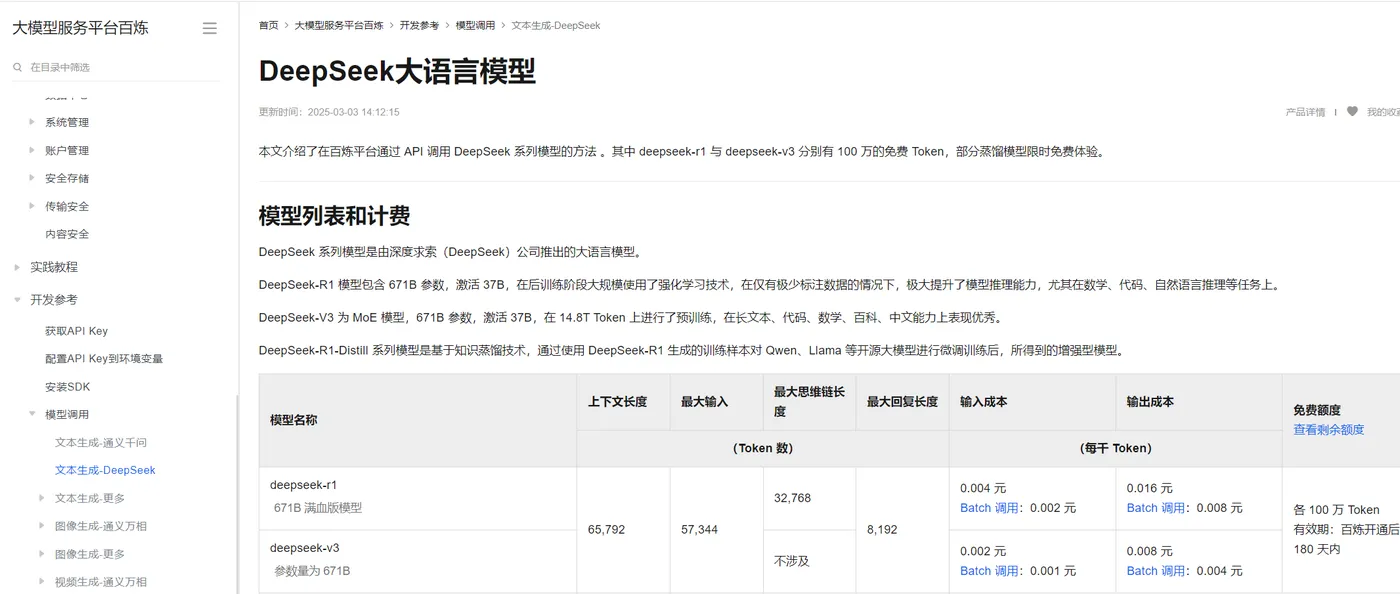The image size is (1400, 594).
Task: Go to 首页 in the breadcrumb
Action: coord(269,25)
